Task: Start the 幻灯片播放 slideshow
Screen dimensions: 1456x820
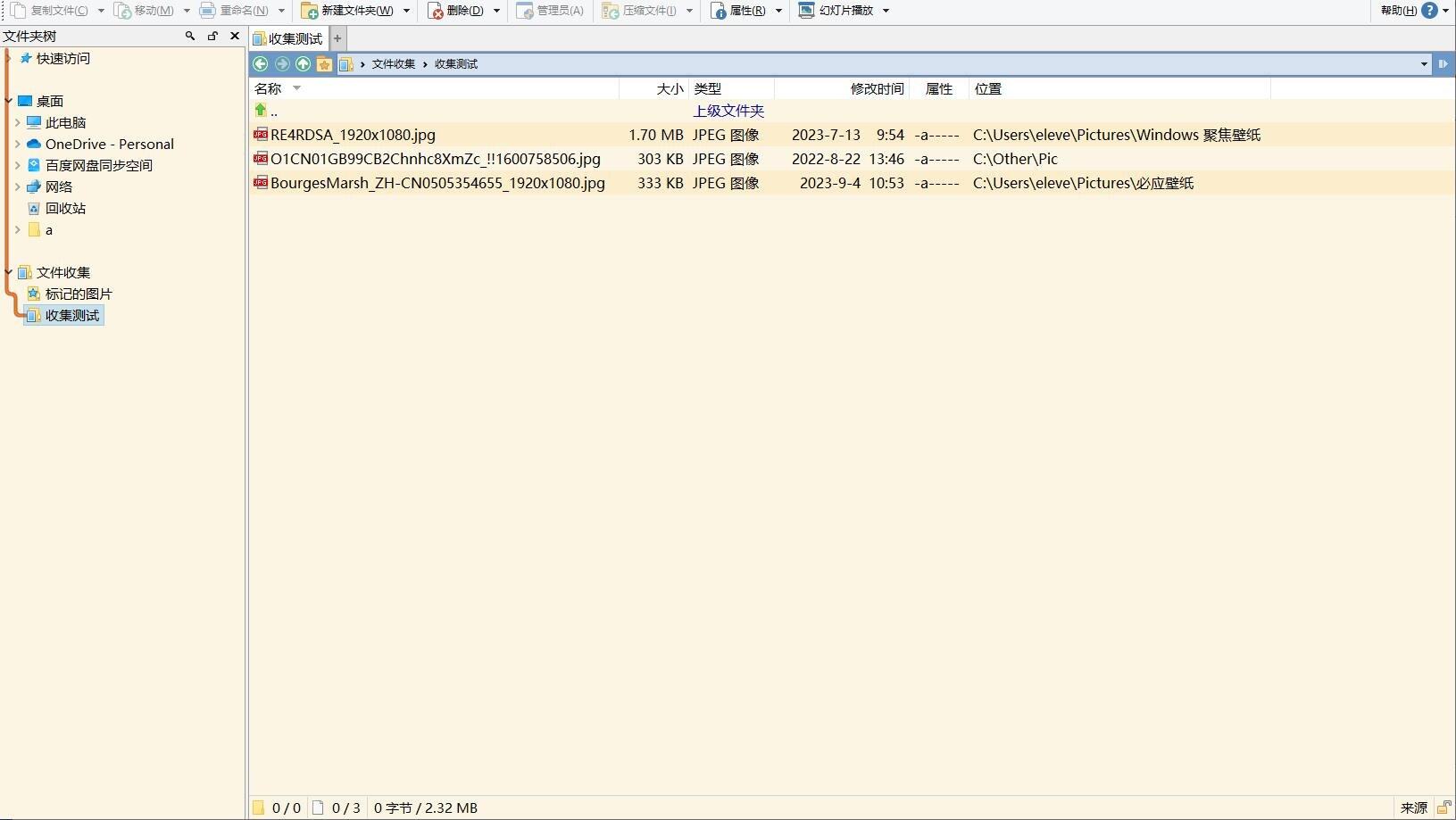Action: 836,11
